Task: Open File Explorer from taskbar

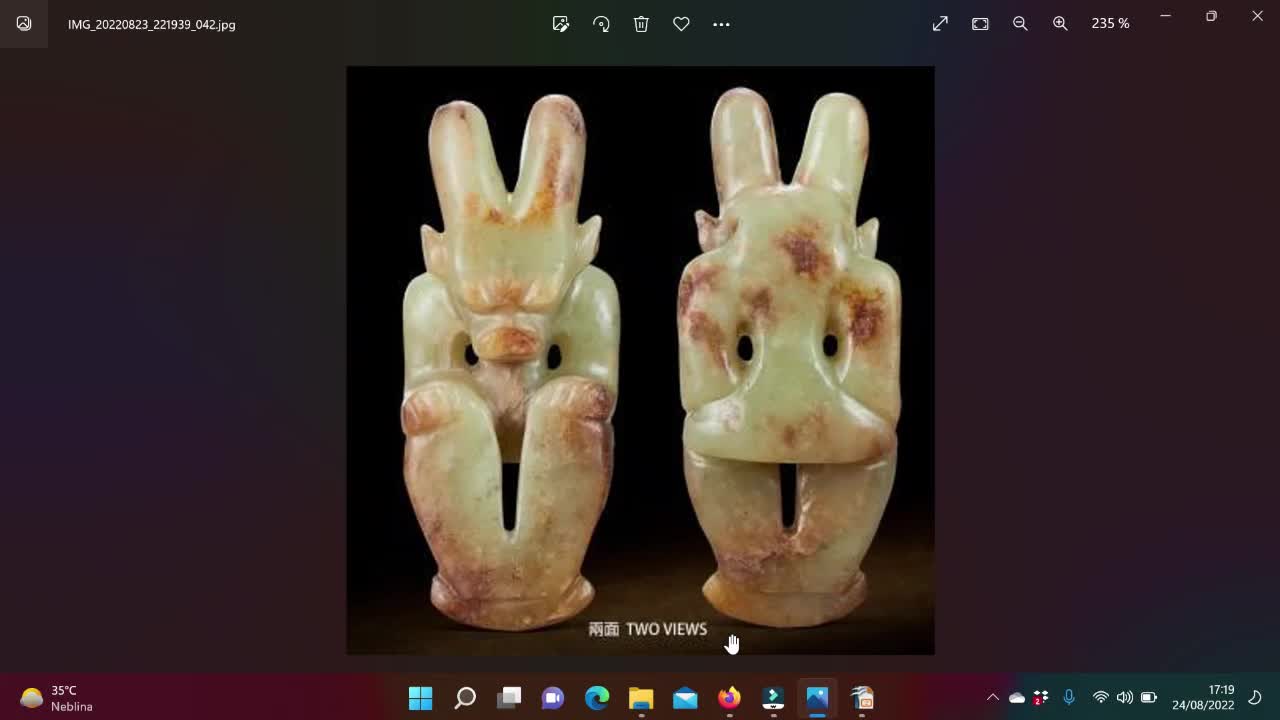Action: click(x=641, y=697)
